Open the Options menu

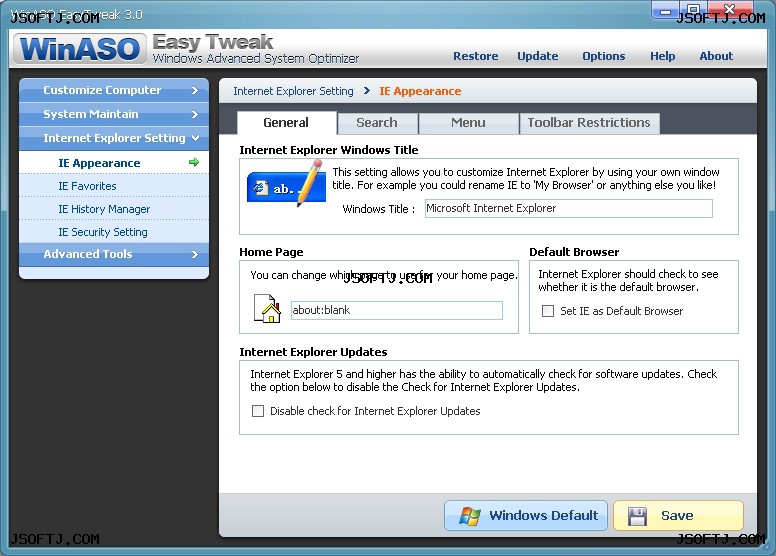click(x=603, y=56)
